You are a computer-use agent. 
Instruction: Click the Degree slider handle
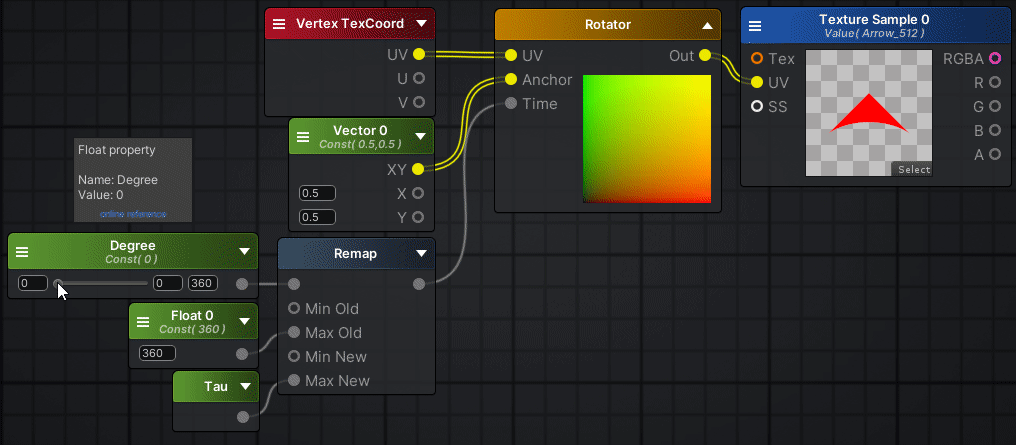58,283
